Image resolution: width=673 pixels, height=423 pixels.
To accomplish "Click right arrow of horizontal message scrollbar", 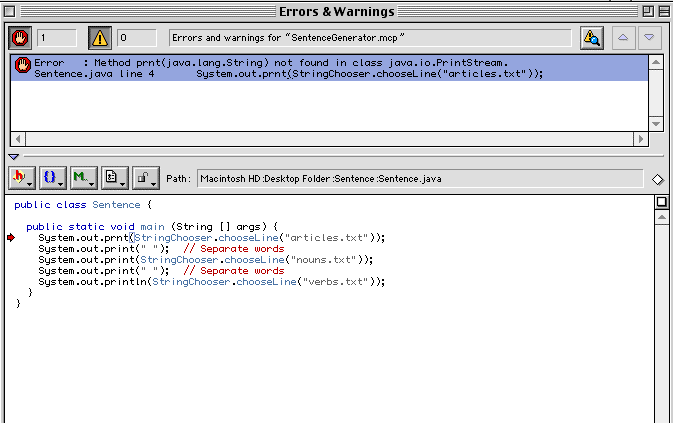I will 641,139.
